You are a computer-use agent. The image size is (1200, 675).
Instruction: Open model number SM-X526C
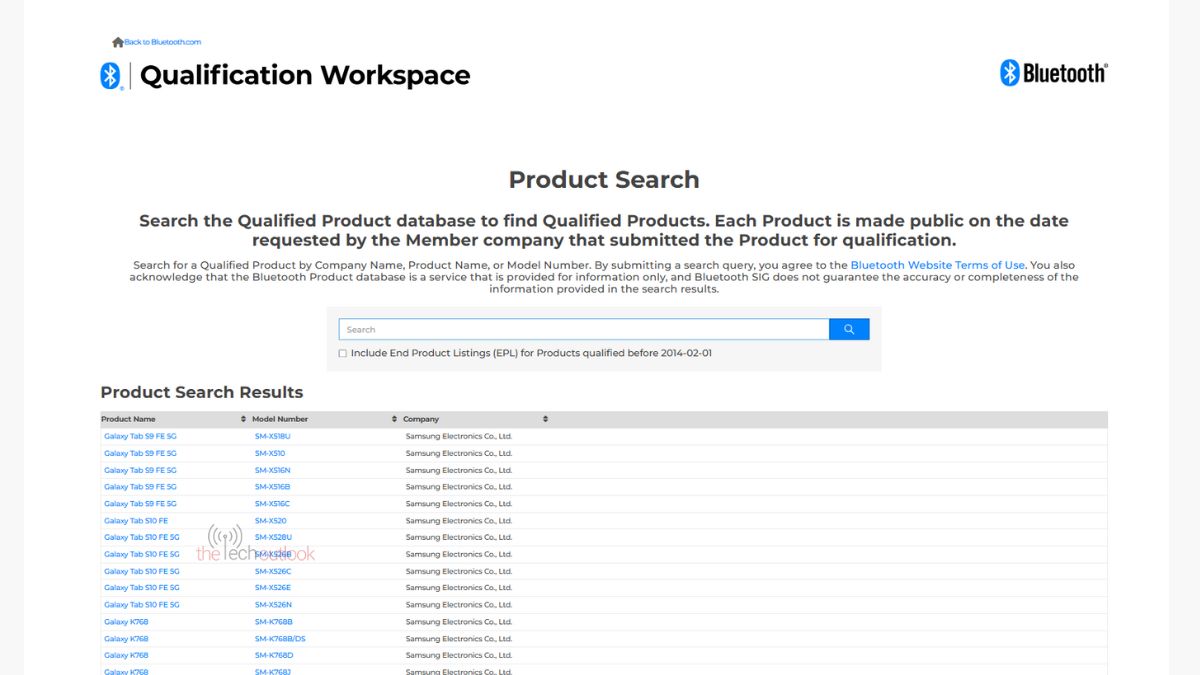(x=273, y=571)
